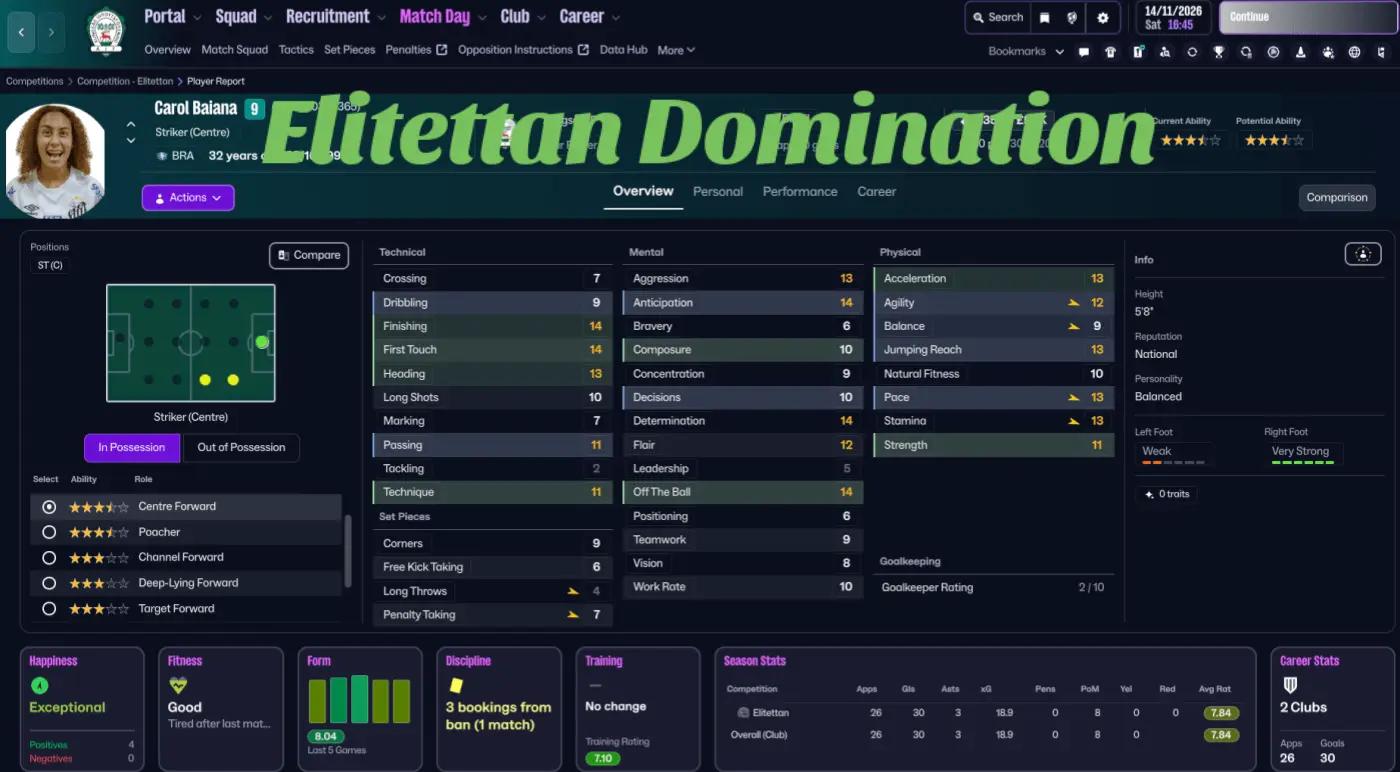Open the 0 traits button
The width and height of the screenshot is (1400, 772).
[1166, 494]
